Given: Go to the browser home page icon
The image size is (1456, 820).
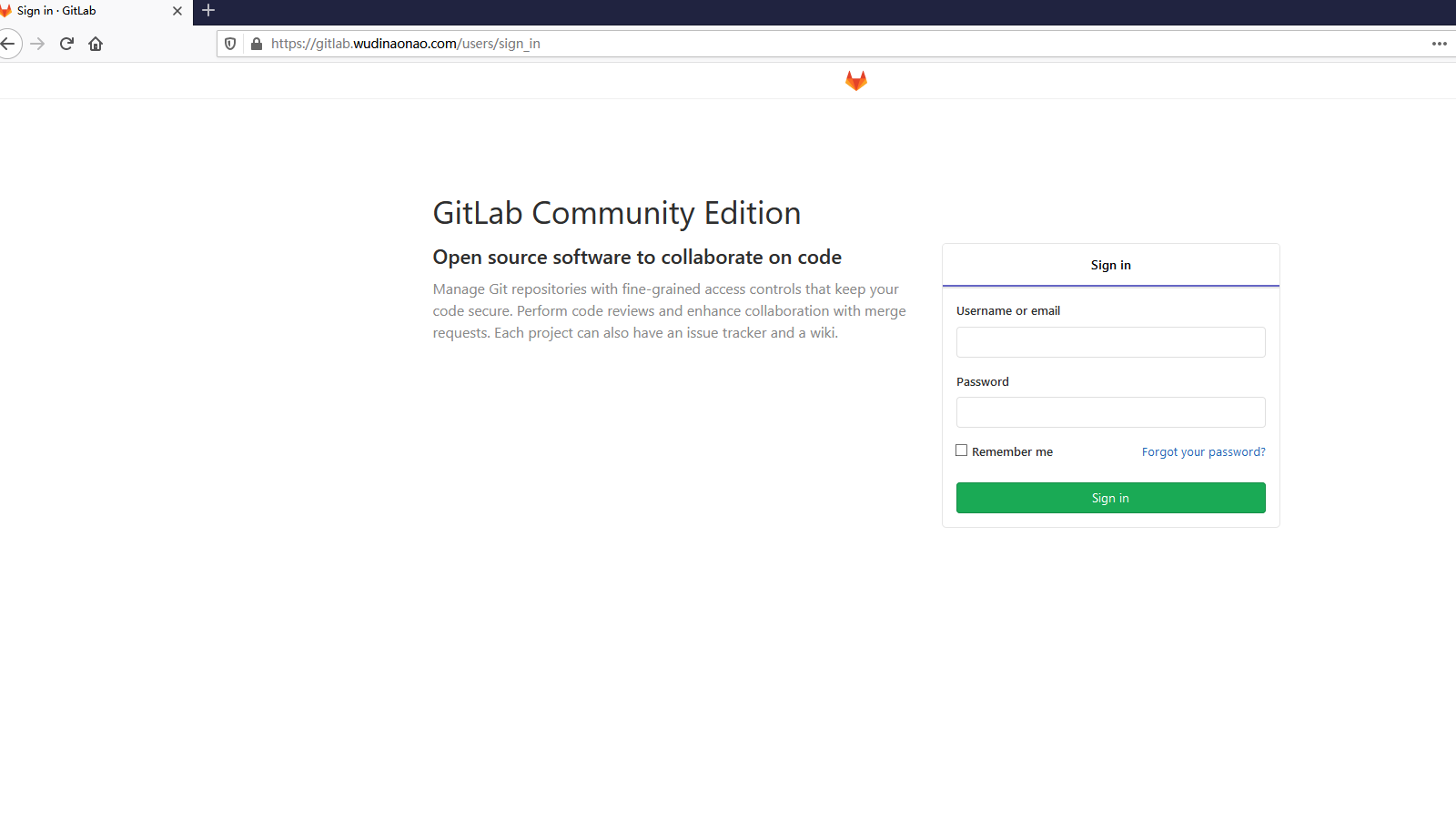Looking at the screenshot, I should click(96, 44).
